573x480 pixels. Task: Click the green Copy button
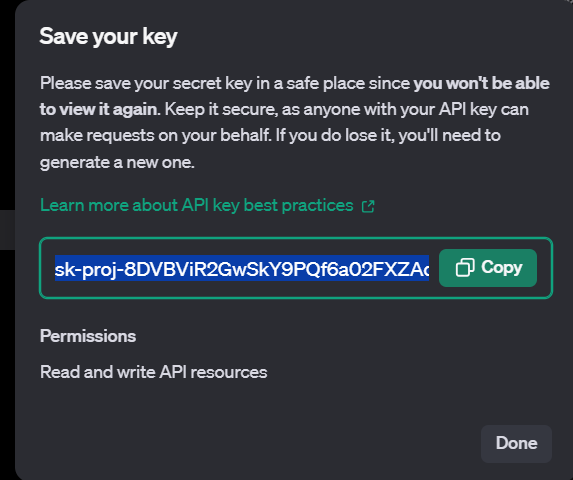(488, 268)
